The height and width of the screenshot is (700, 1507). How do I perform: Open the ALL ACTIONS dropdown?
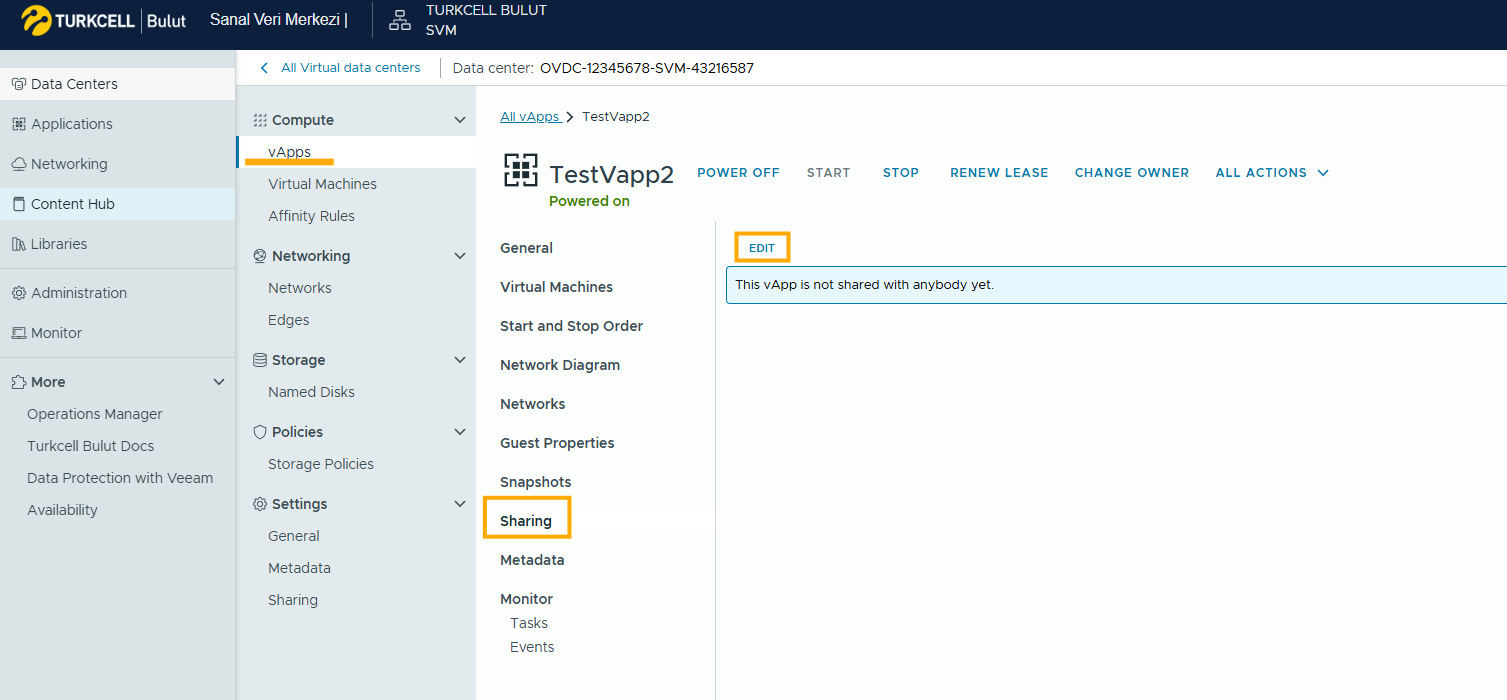1272,173
